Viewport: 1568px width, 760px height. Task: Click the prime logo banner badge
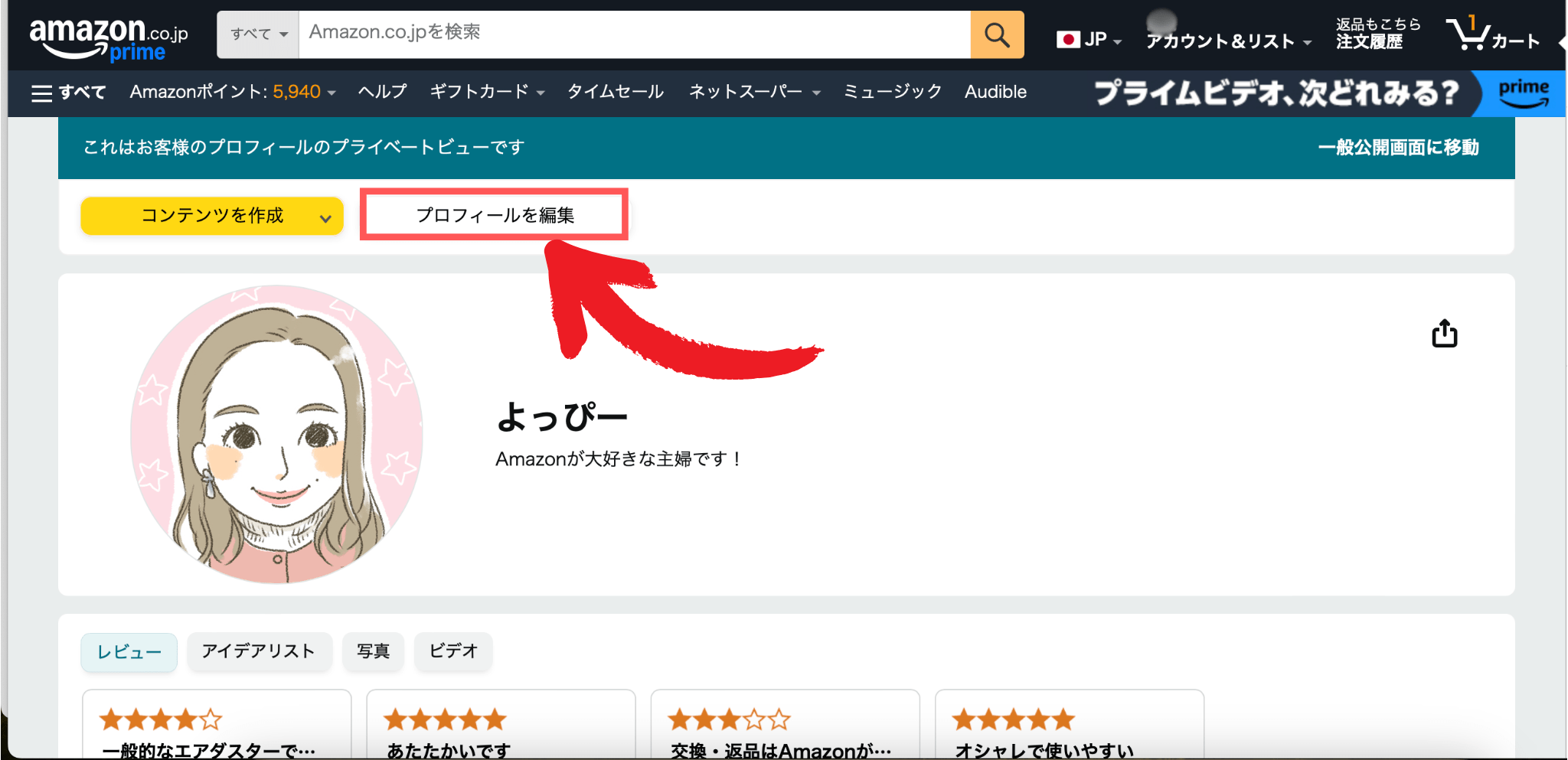click(x=1522, y=93)
